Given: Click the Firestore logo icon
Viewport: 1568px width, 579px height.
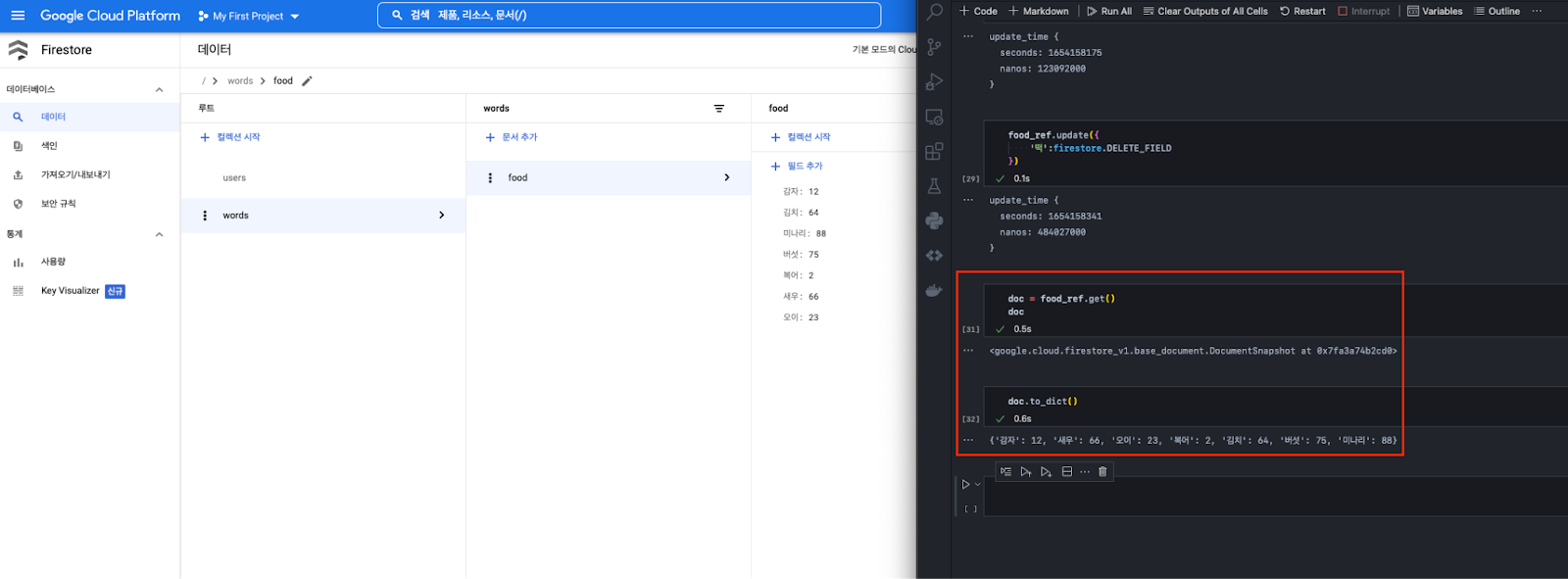Looking at the screenshot, I should 18,50.
